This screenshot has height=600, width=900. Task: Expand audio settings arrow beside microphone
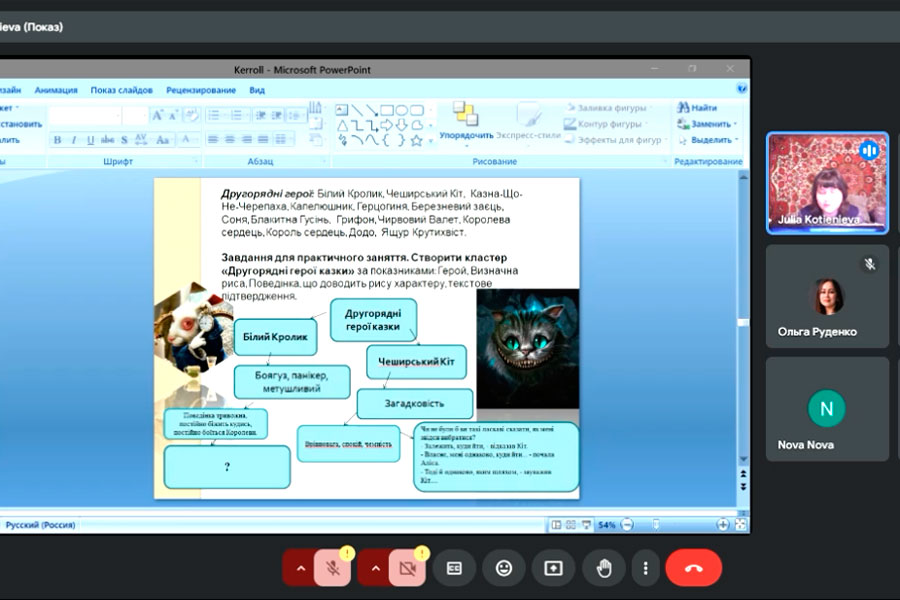click(299, 568)
